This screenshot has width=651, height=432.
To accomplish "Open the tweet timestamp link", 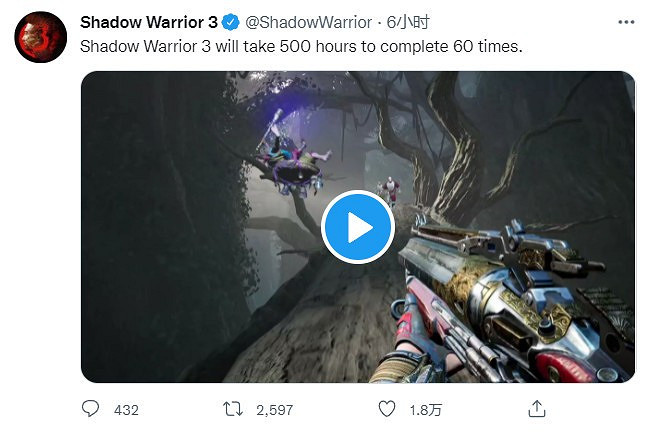I will 408,22.
